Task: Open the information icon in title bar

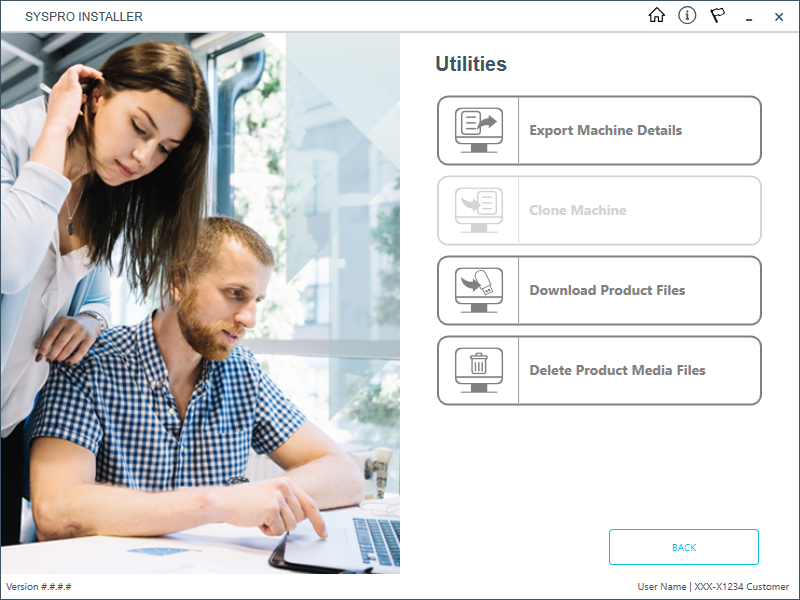Action: click(687, 16)
